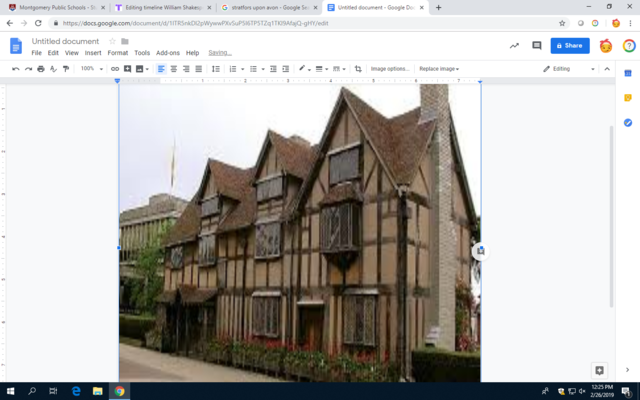The width and height of the screenshot is (640, 400).
Task: Open the line spacing options
Action: coord(216,69)
